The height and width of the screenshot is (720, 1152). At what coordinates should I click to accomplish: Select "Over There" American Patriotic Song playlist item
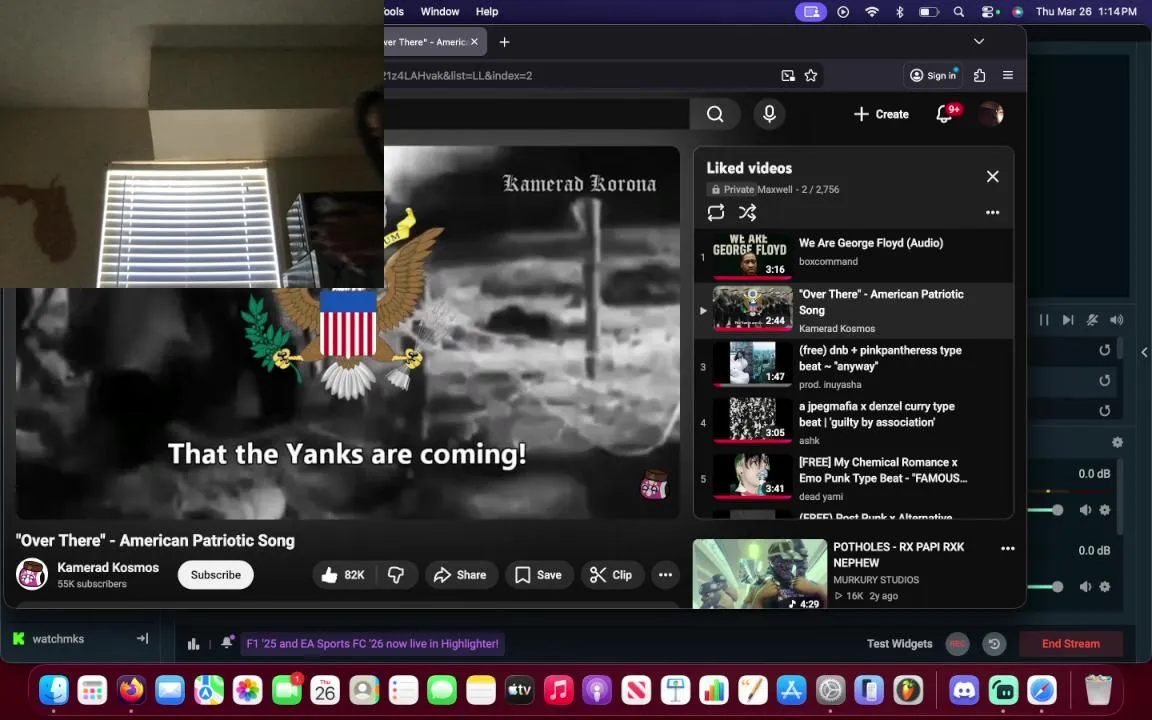[854, 310]
